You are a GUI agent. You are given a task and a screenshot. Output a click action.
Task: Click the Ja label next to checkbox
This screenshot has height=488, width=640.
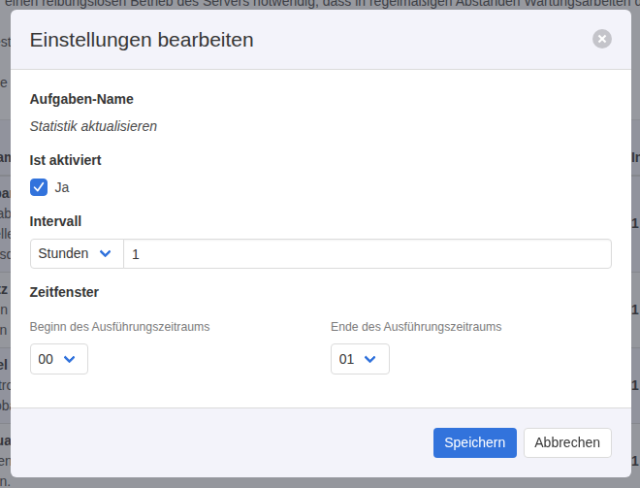click(x=62, y=188)
